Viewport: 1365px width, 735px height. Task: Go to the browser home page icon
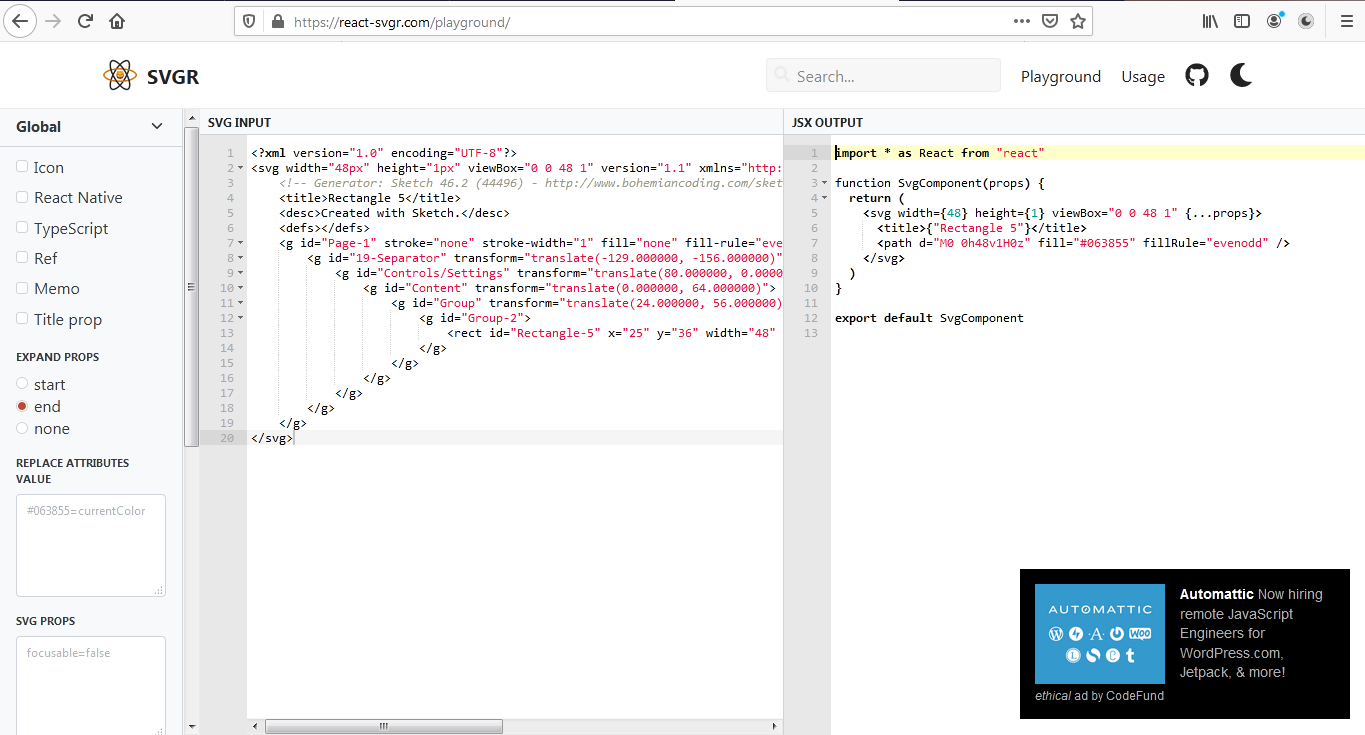117,20
